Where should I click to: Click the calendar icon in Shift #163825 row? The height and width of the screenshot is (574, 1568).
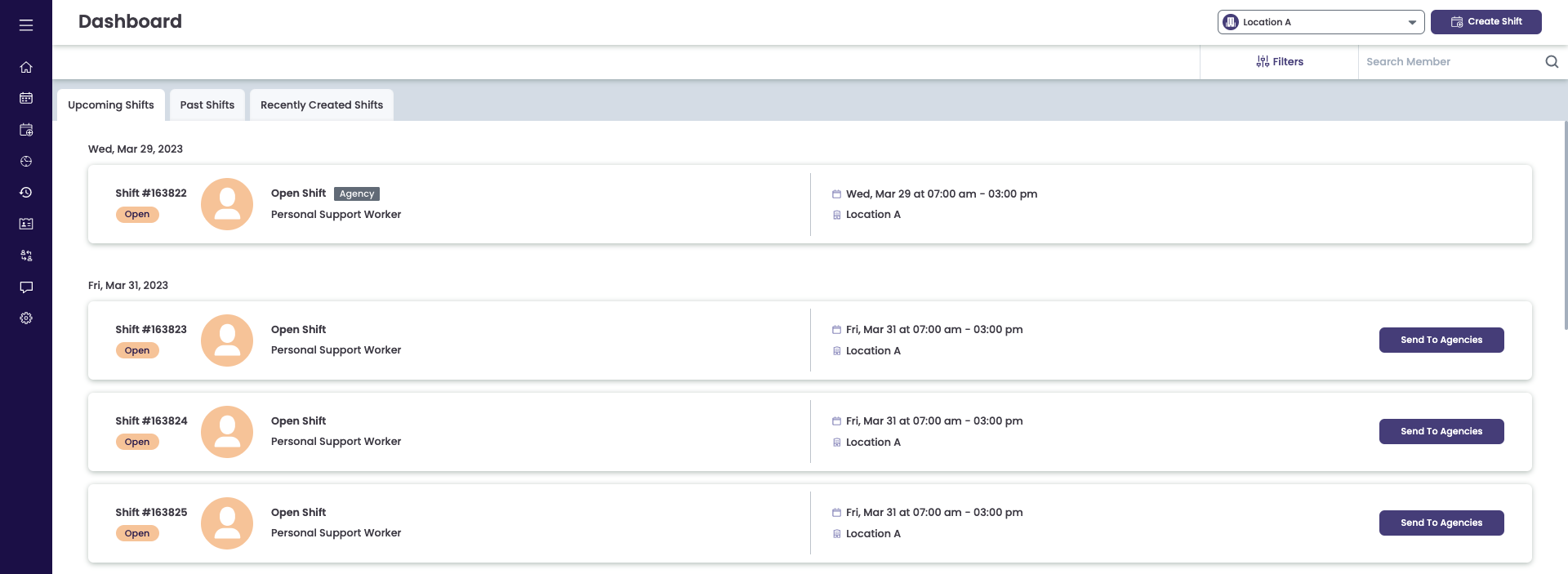click(x=836, y=513)
